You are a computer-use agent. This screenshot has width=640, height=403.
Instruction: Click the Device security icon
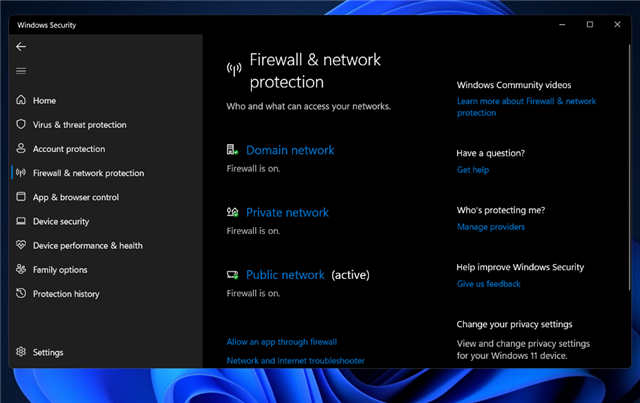tap(21, 221)
